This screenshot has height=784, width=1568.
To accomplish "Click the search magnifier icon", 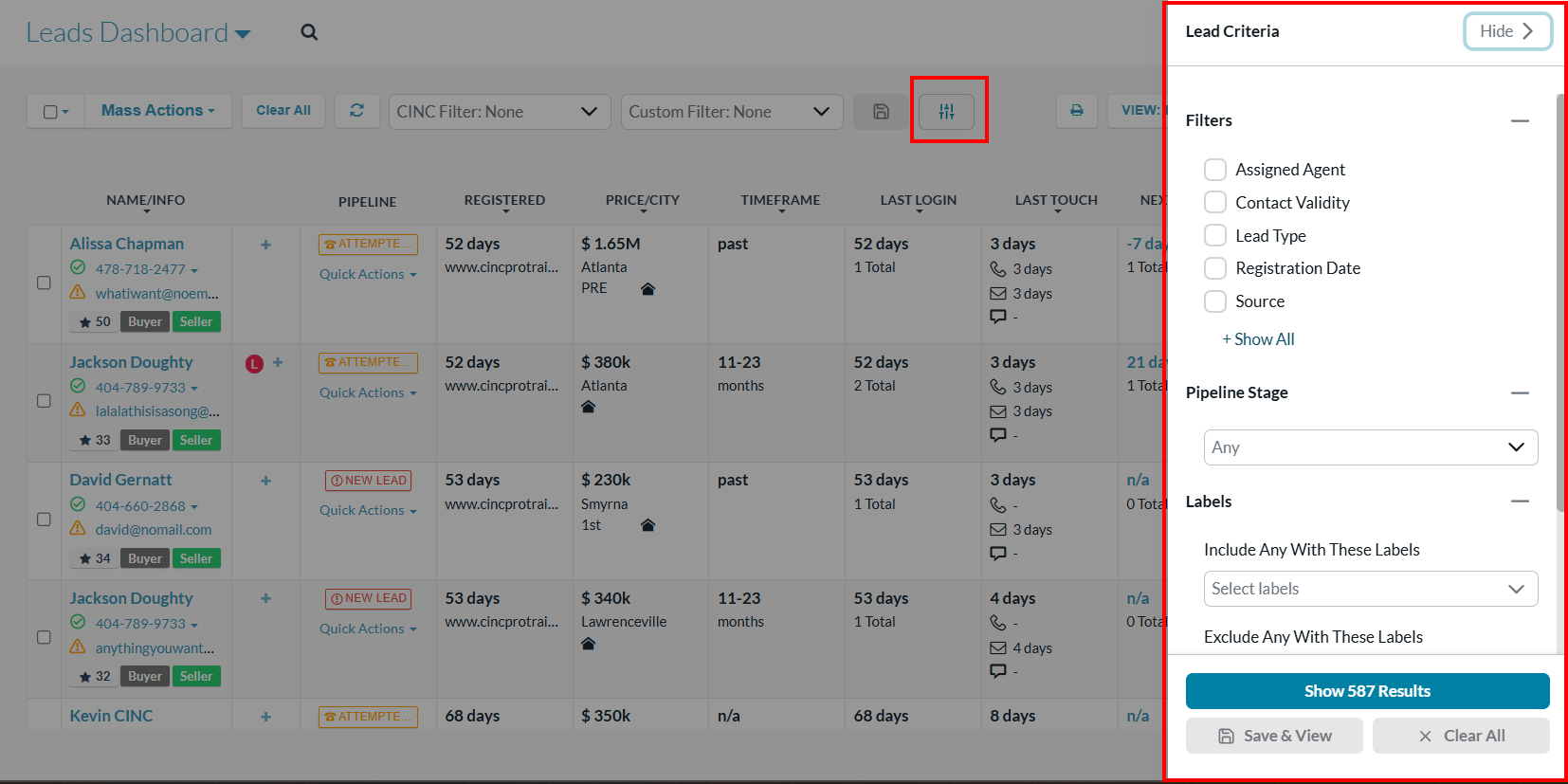I will pyautogui.click(x=309, y=32).
